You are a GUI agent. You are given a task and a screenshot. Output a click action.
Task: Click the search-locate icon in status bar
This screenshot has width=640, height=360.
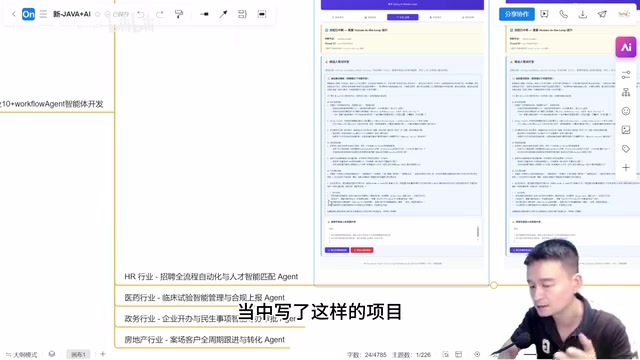[x=445, y=354]
